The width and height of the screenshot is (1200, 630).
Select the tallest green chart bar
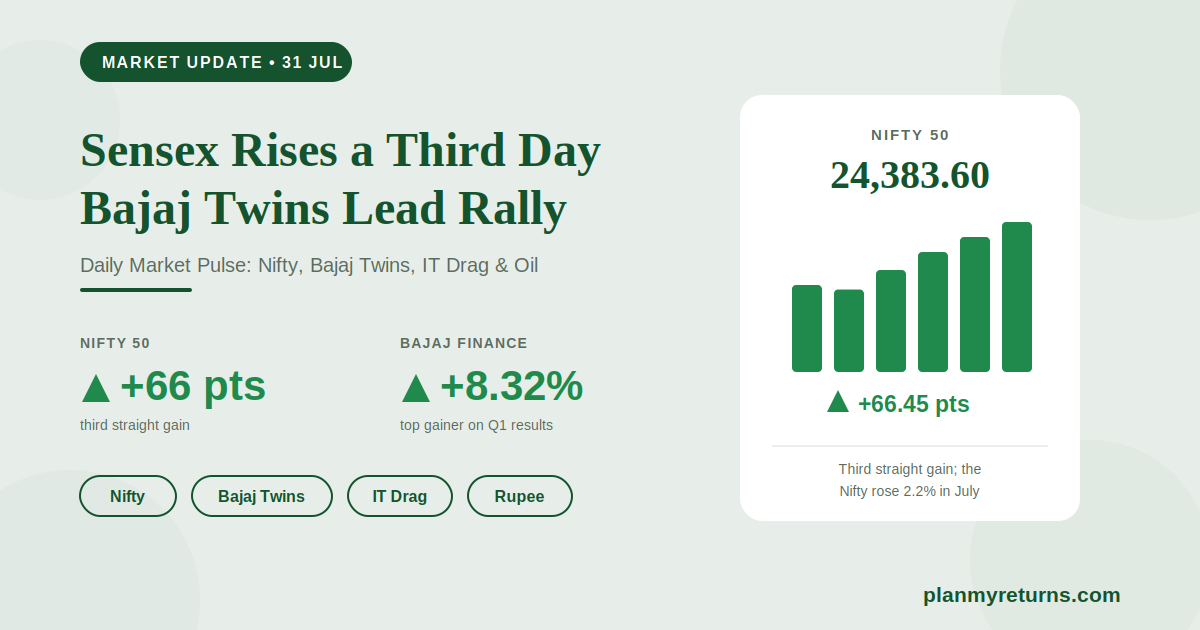1017,297
